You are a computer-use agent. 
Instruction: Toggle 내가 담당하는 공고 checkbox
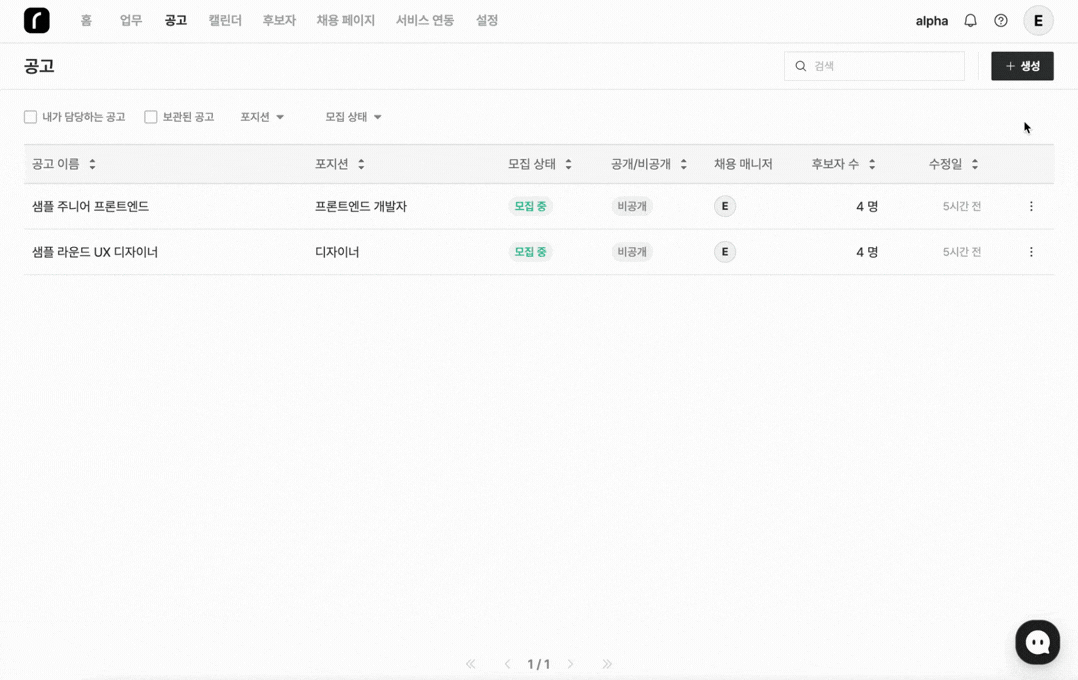(x=31, y=117)
